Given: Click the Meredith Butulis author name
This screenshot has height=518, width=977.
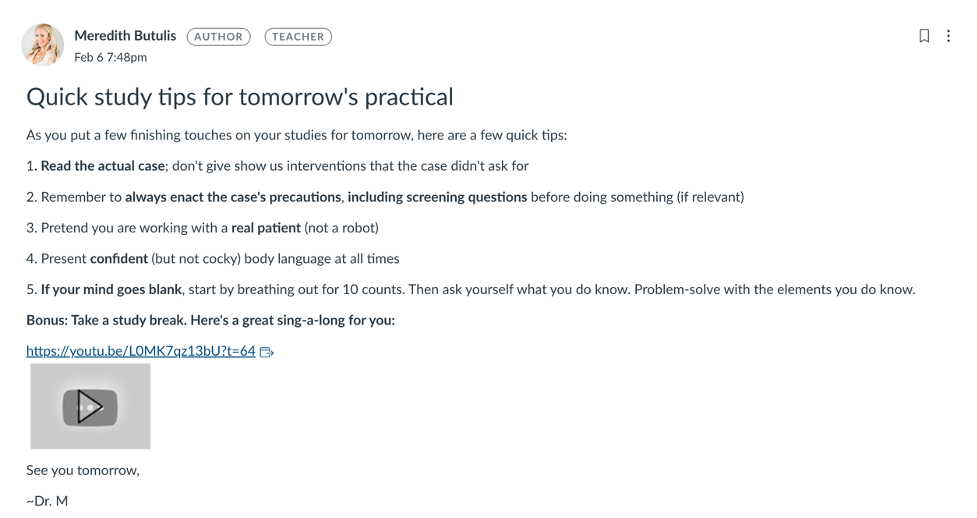Looking at the screenshot, I should (x=125, y=36).
